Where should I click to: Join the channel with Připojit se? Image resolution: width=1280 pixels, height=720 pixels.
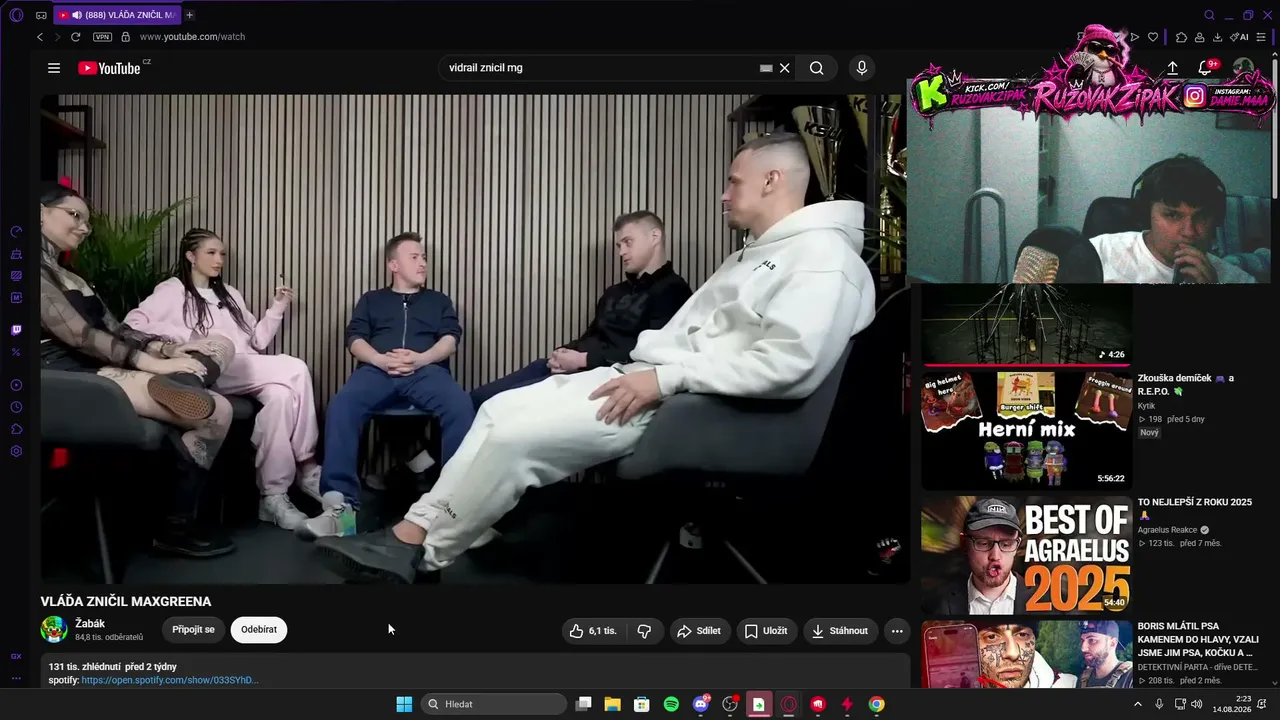193,630
